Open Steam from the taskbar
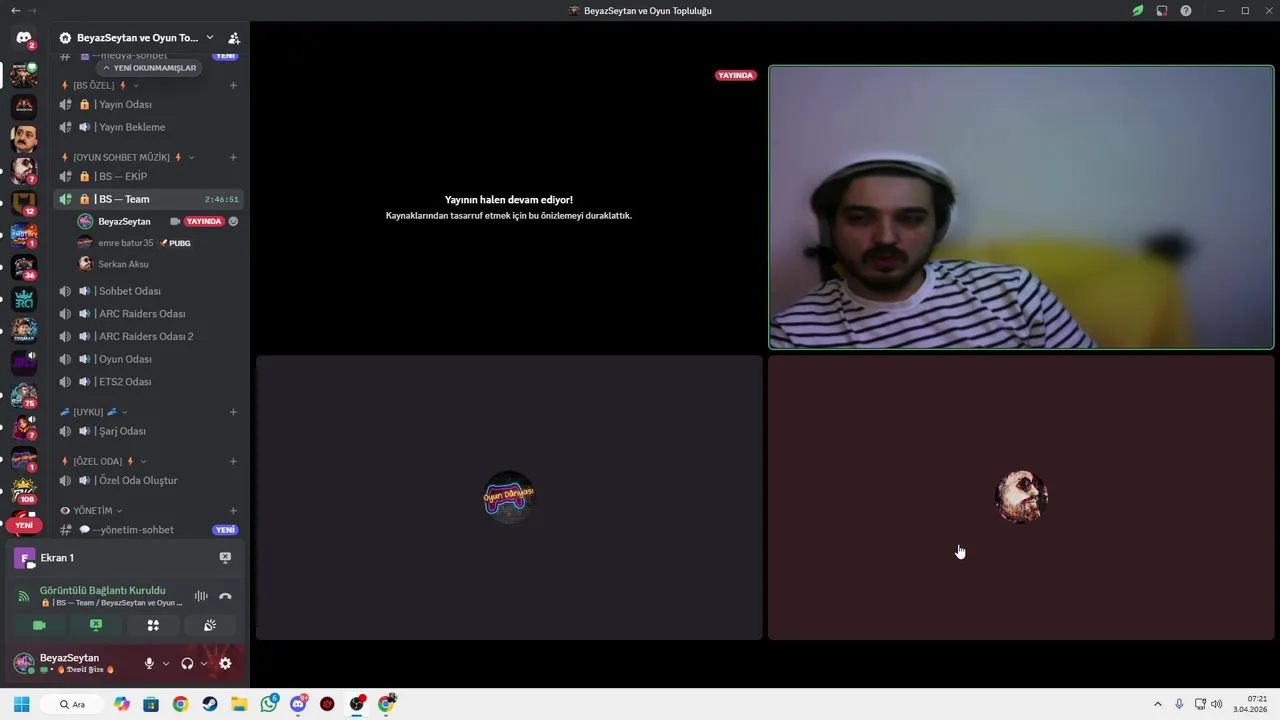 point(210,704)
